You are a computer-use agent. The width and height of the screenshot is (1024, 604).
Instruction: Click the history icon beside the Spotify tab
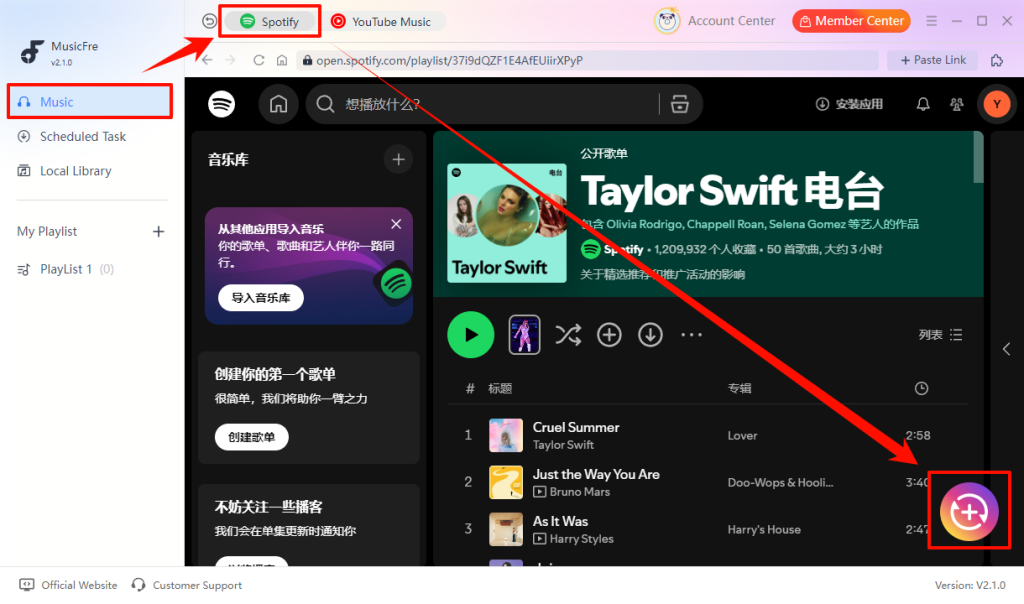pyautogui.click(x=209, y=22)
